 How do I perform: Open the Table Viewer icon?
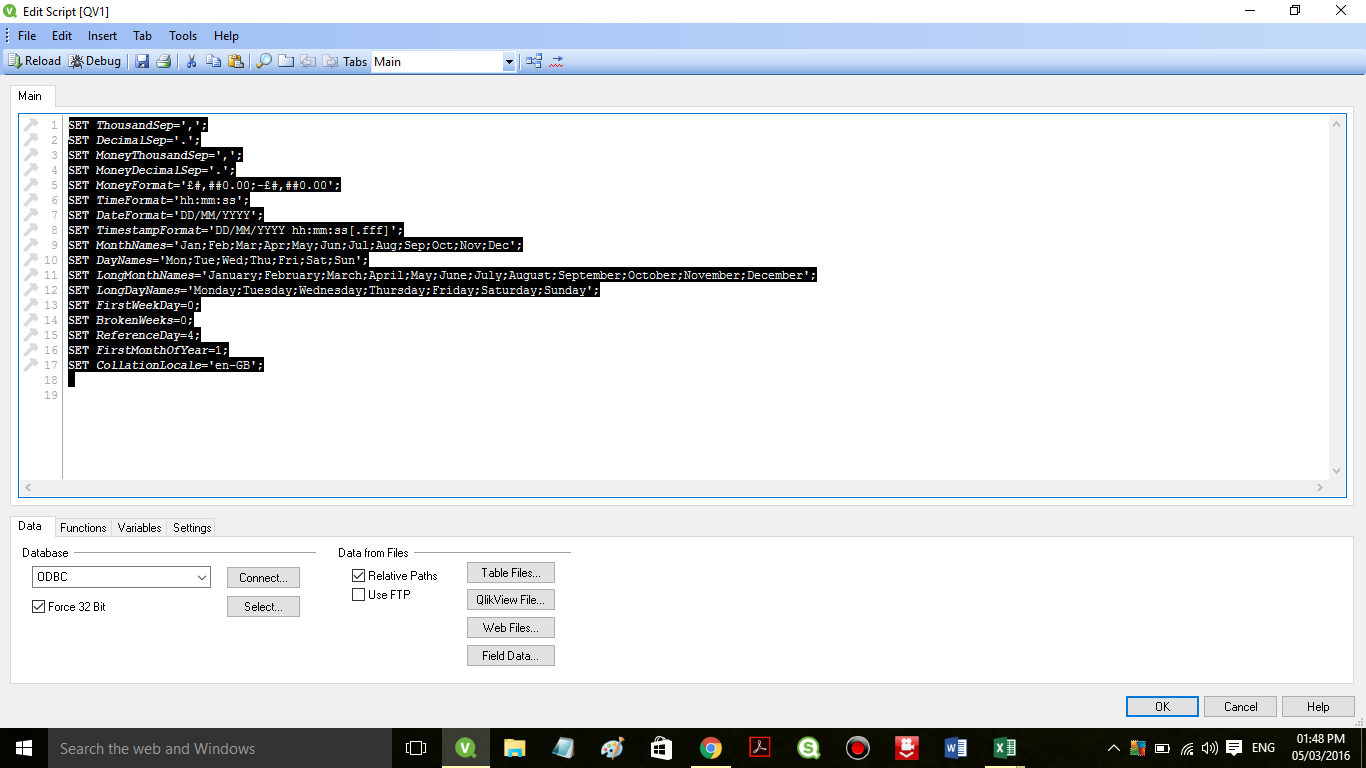coord(534,61)
